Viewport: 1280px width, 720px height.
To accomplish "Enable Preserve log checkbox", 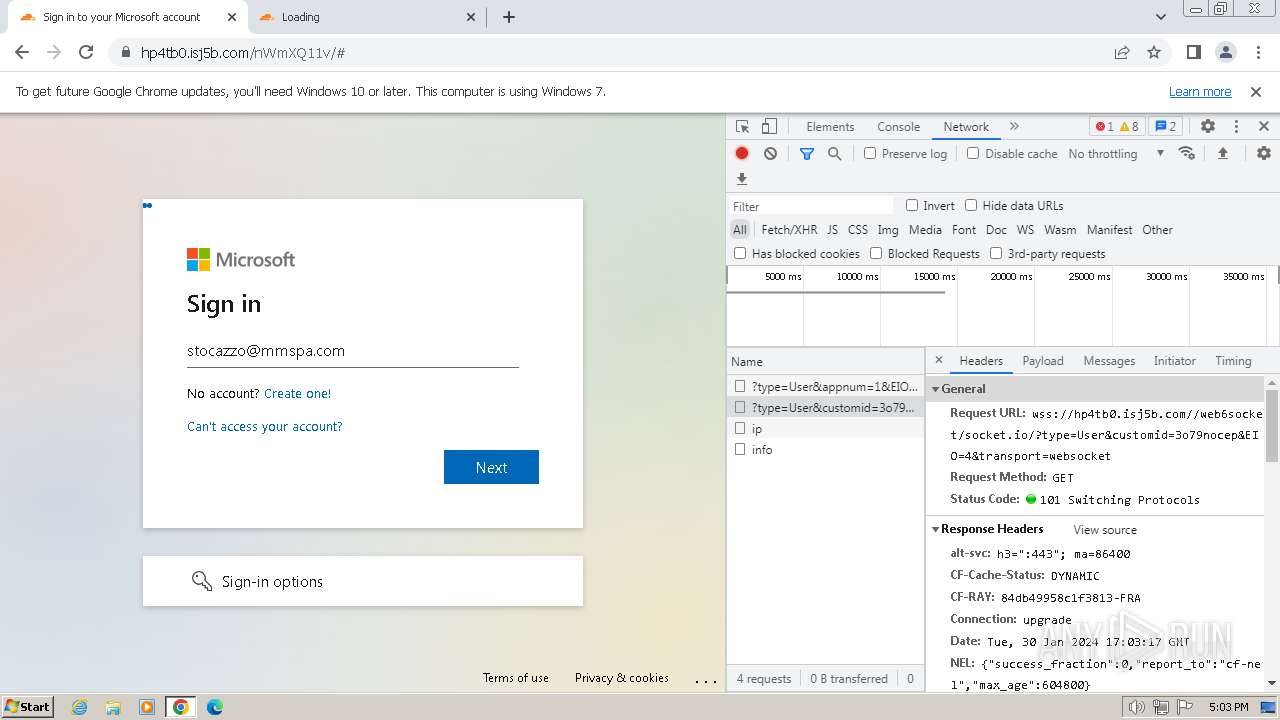I will coord(870,153).
